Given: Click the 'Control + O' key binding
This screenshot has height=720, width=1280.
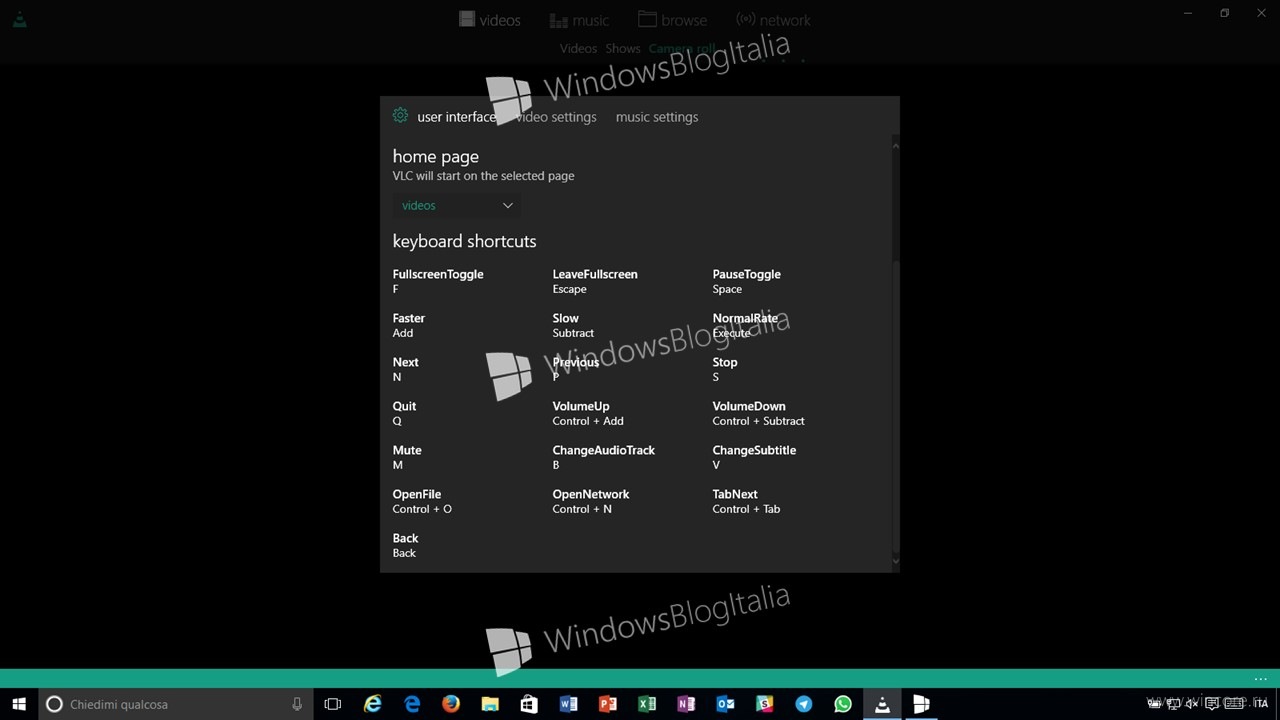Looking at the screenshot, I should tap(422, 509).
